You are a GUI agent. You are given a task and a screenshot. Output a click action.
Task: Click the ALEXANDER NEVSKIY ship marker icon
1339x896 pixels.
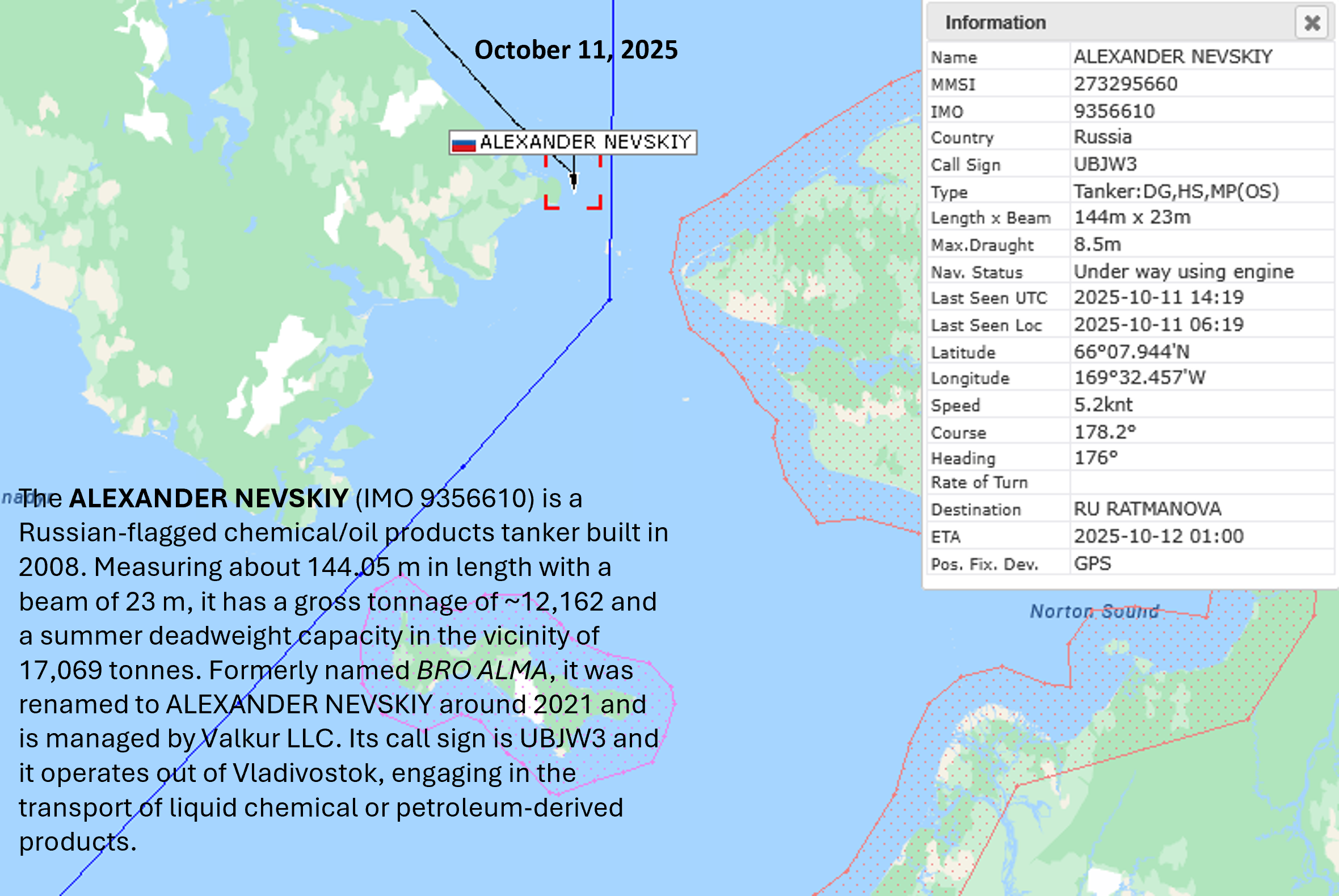(574, 180)
